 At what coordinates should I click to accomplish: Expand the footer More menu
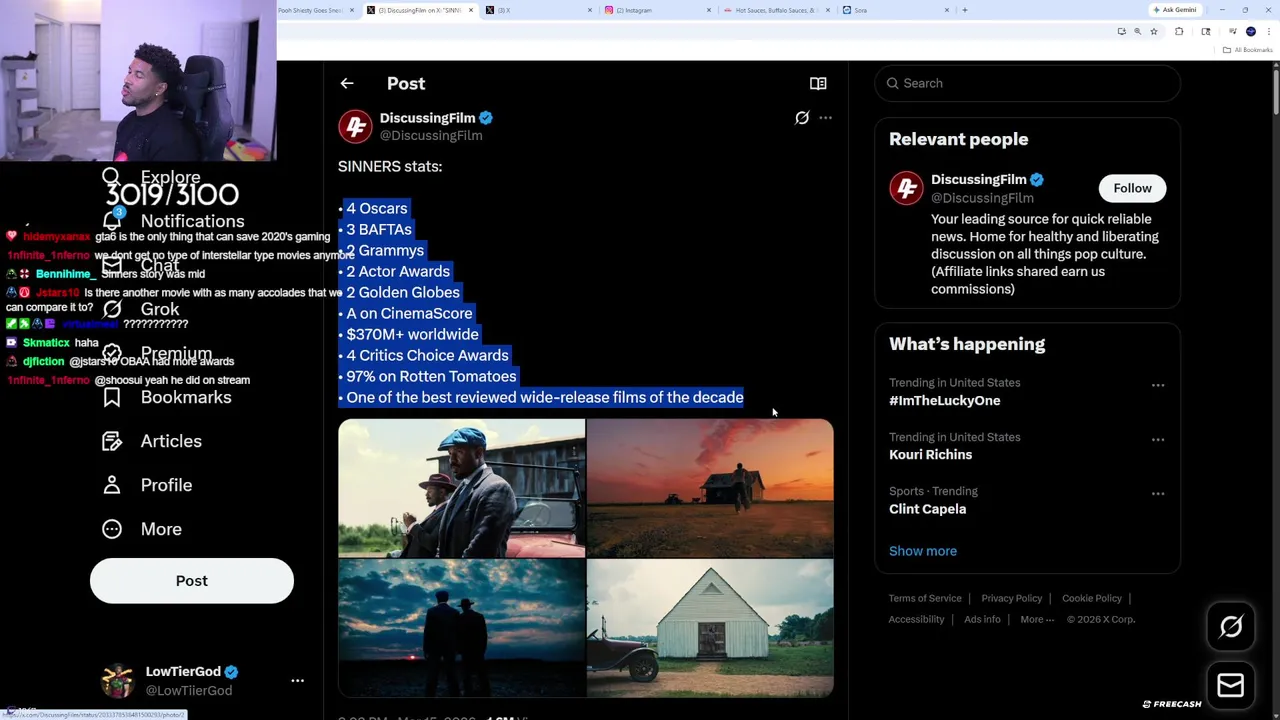[x=1037, y=619]
